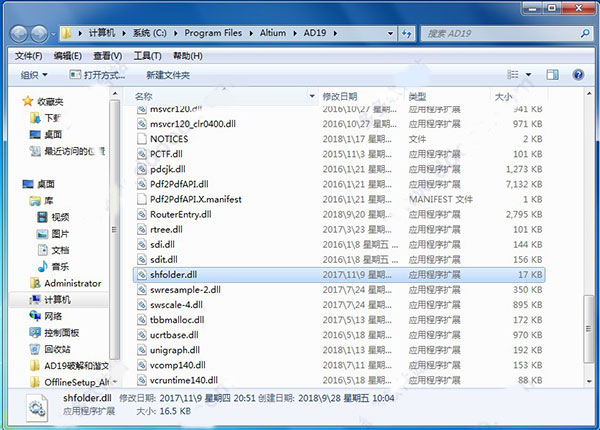Screen dimensions: 600x430
Task: Open the 帮助(H) menu
Action: (x=188, y=56)
